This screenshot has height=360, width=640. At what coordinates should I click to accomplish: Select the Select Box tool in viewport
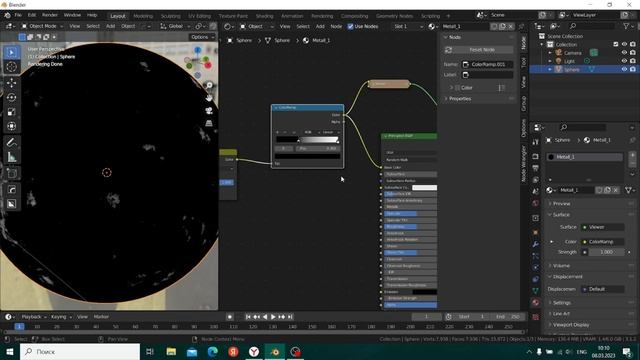(x=11, y=53)
